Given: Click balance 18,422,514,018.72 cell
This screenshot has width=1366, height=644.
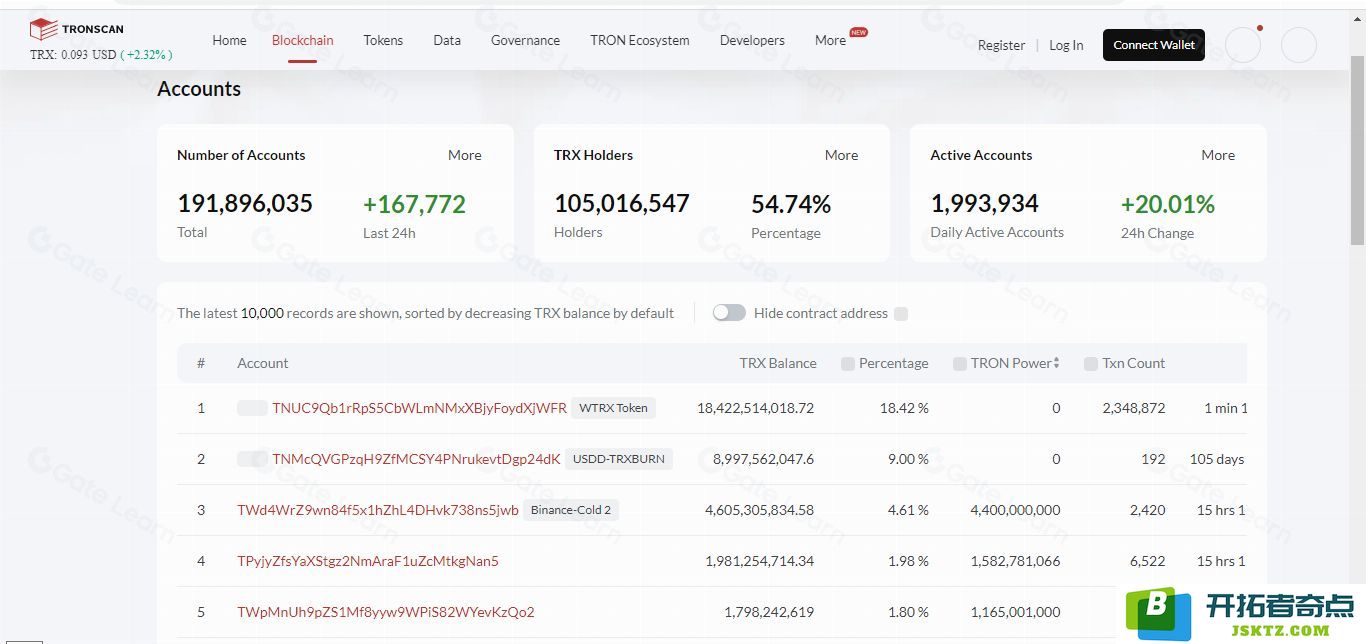Looking at the screenshot, I should [755, 408].
